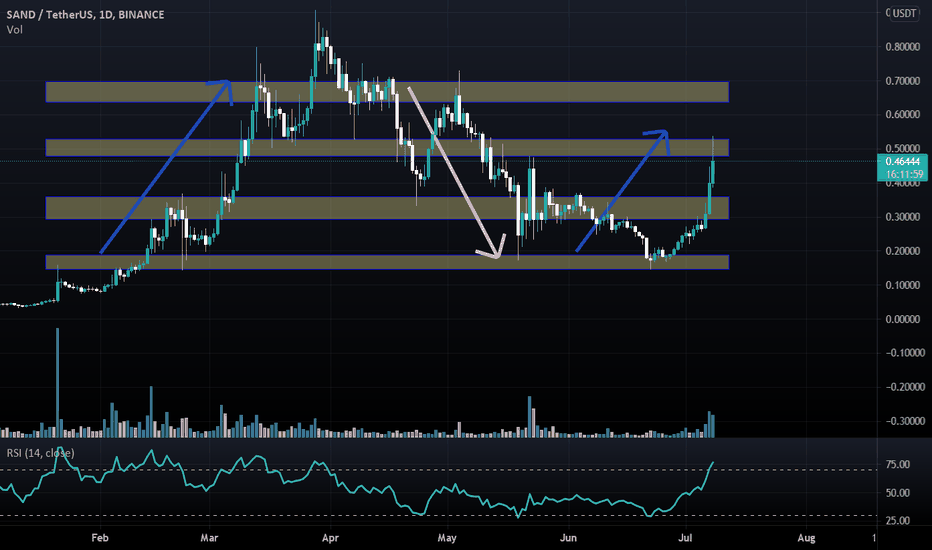
Task: Click the Mar label on time axis
Action: [x=209, y=538]
